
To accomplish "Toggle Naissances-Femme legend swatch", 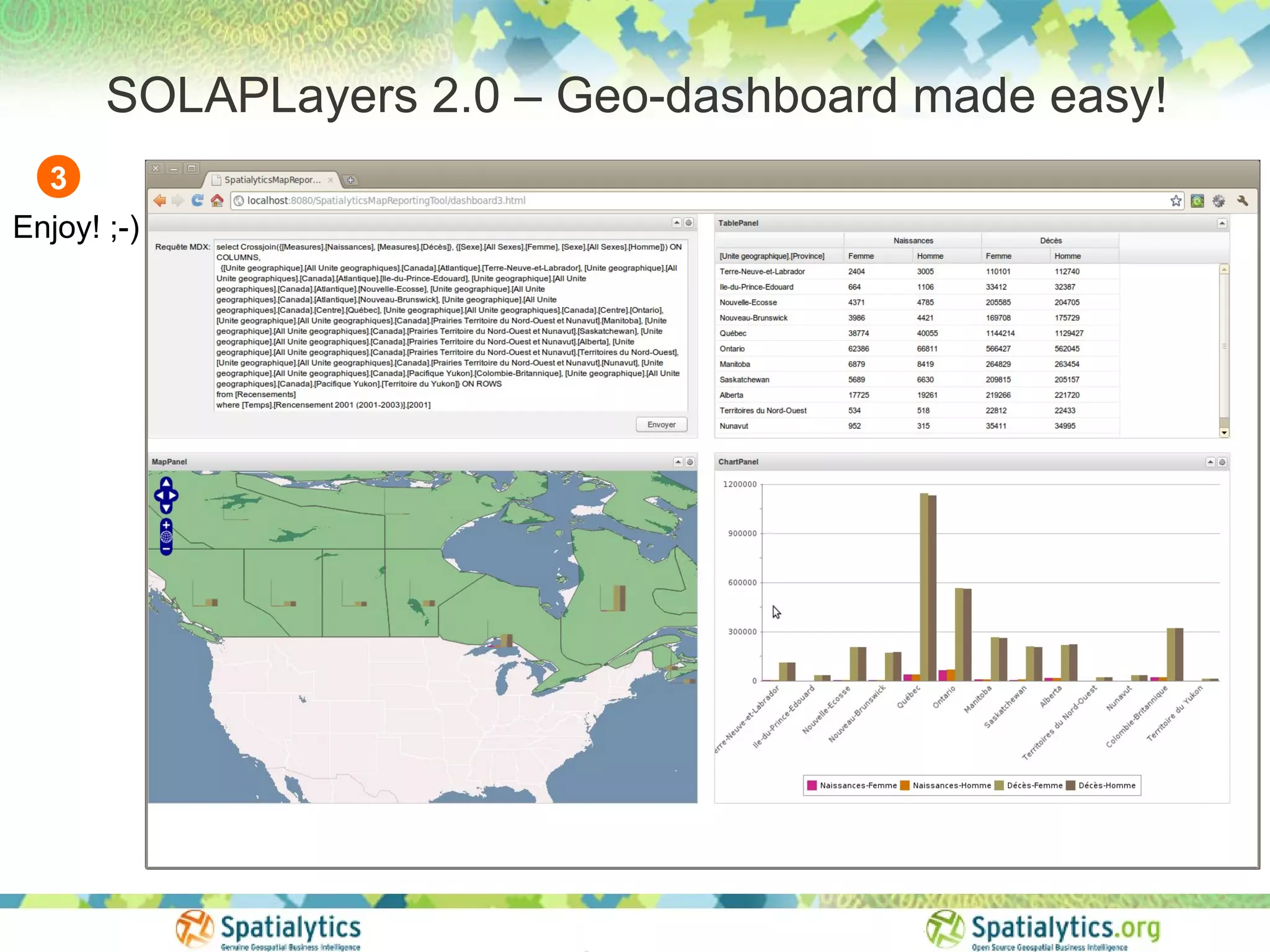I will [x=812, y=785].
